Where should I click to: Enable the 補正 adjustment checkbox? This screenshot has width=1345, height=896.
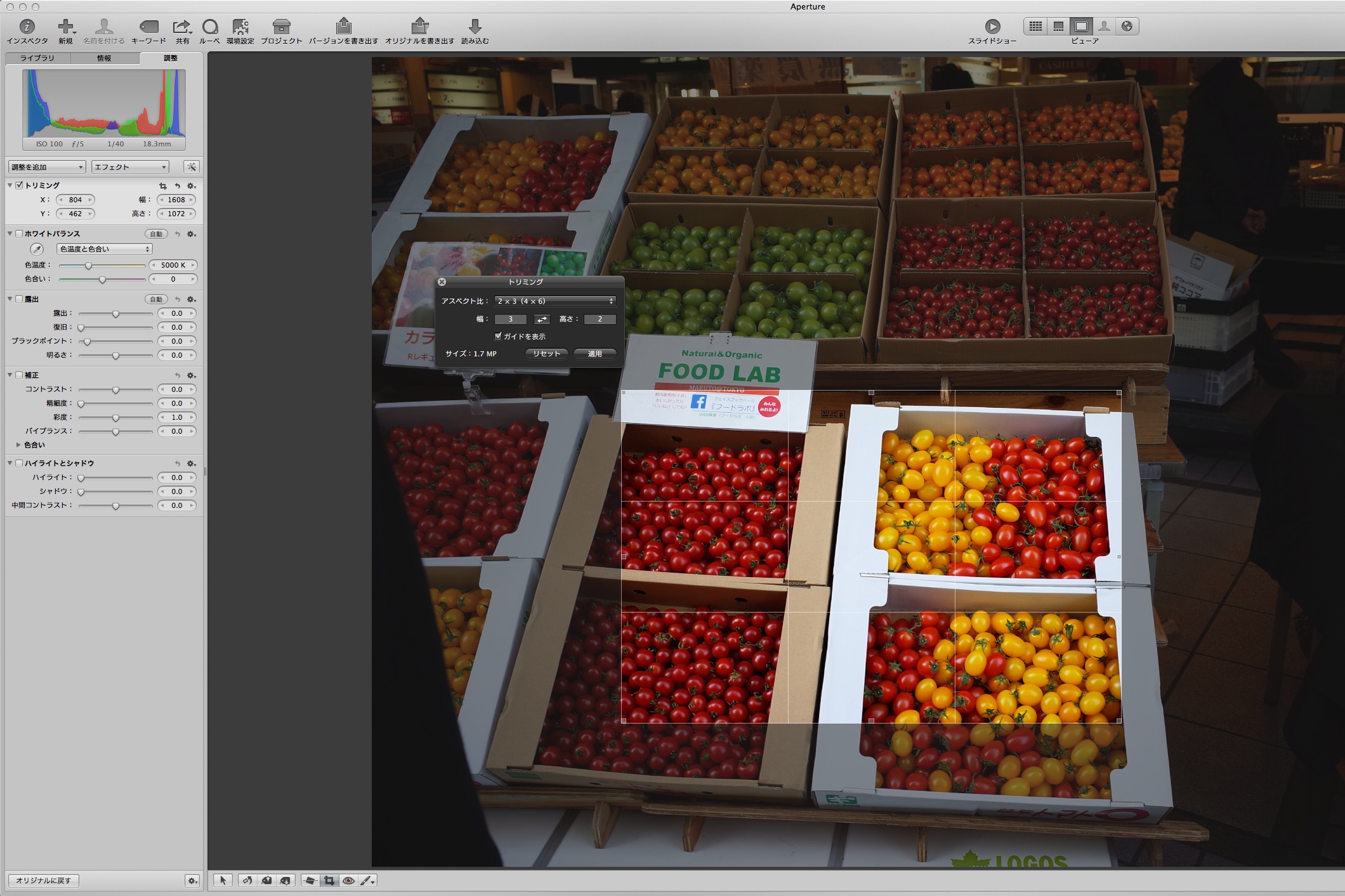[x=20, y=375]
